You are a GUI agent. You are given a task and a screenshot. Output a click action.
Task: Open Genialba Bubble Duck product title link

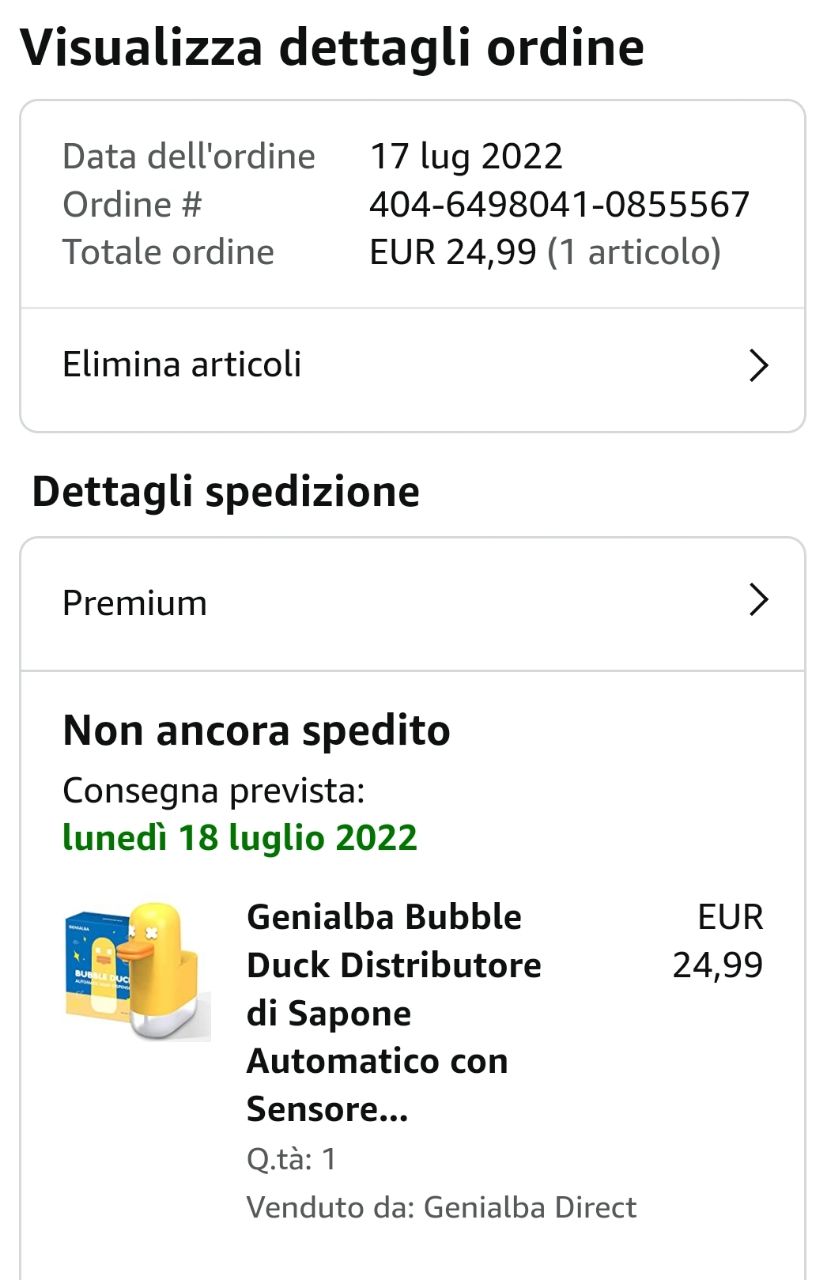point(394,1012)
